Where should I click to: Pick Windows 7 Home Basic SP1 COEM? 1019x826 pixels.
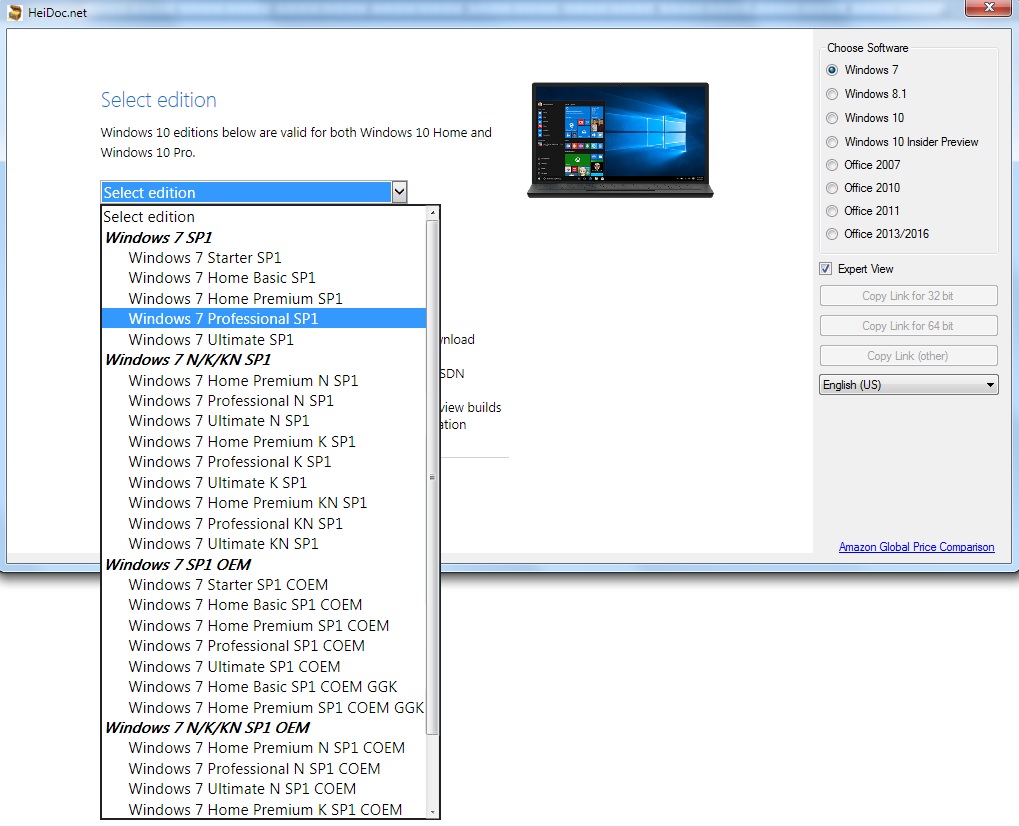click(x=264, y=604)
